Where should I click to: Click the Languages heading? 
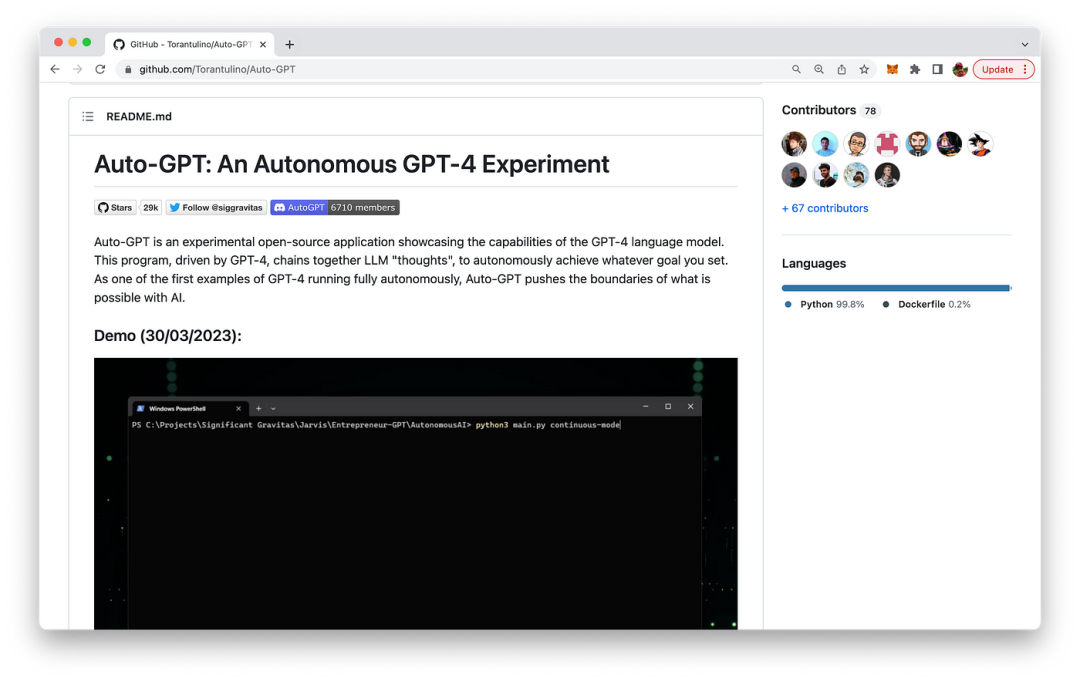coord(813,264)
